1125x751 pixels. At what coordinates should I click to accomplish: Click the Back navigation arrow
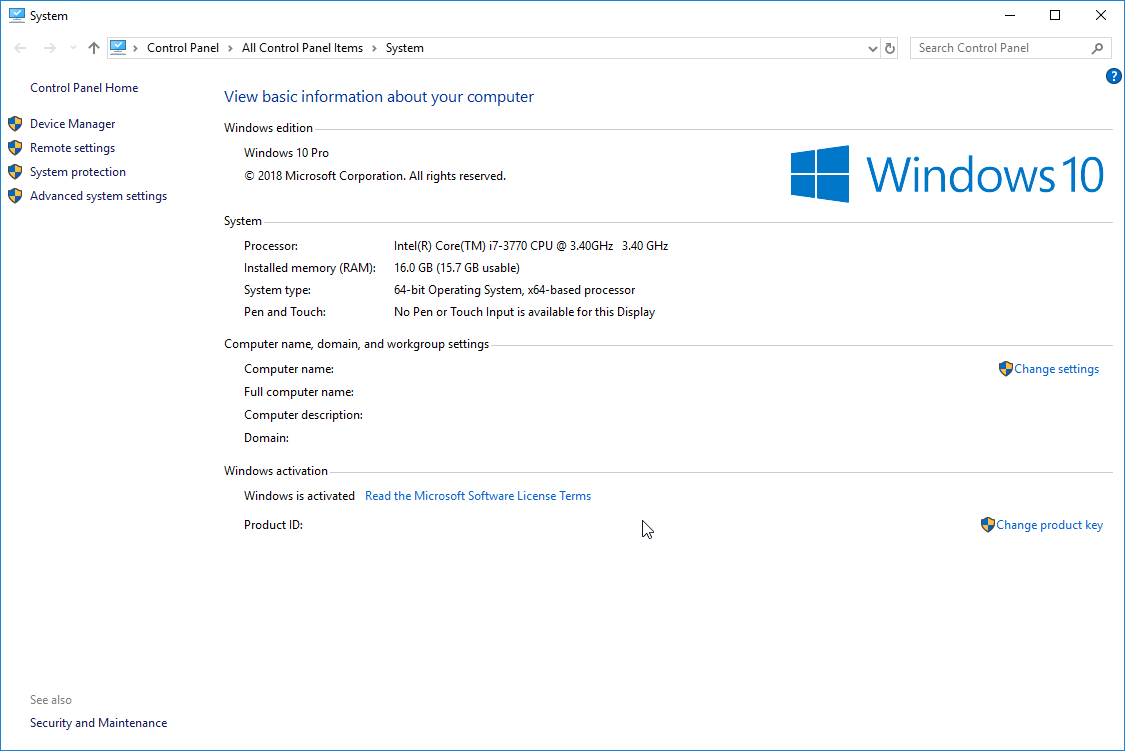[x=20, y=48]
